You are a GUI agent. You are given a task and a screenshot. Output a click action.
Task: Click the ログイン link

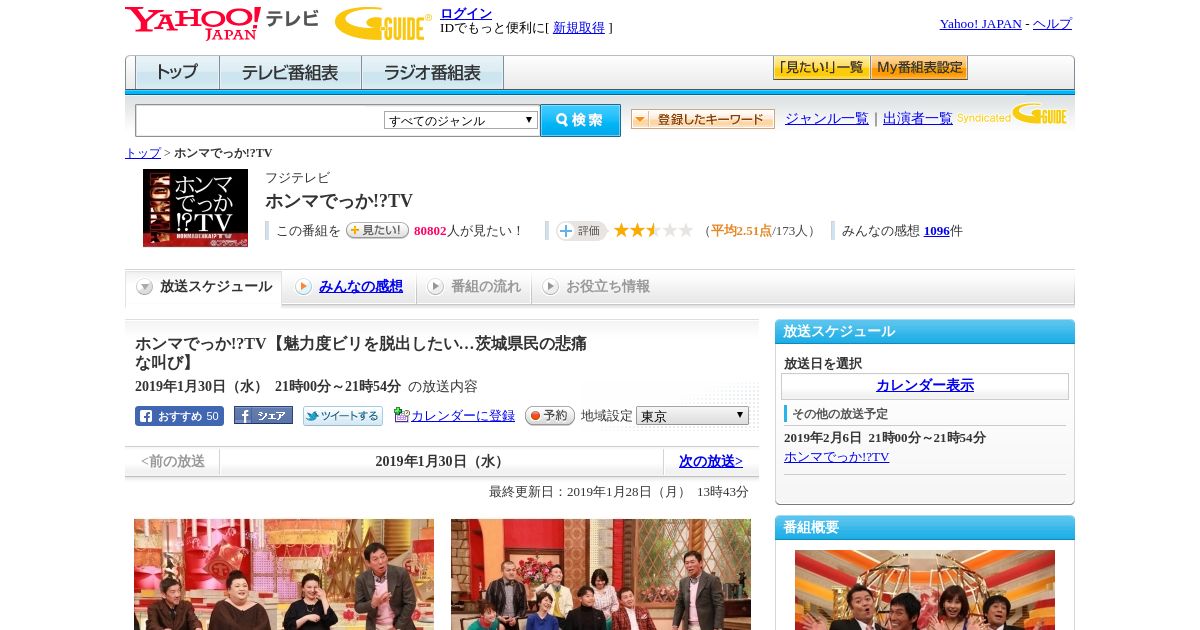[466, 13]
